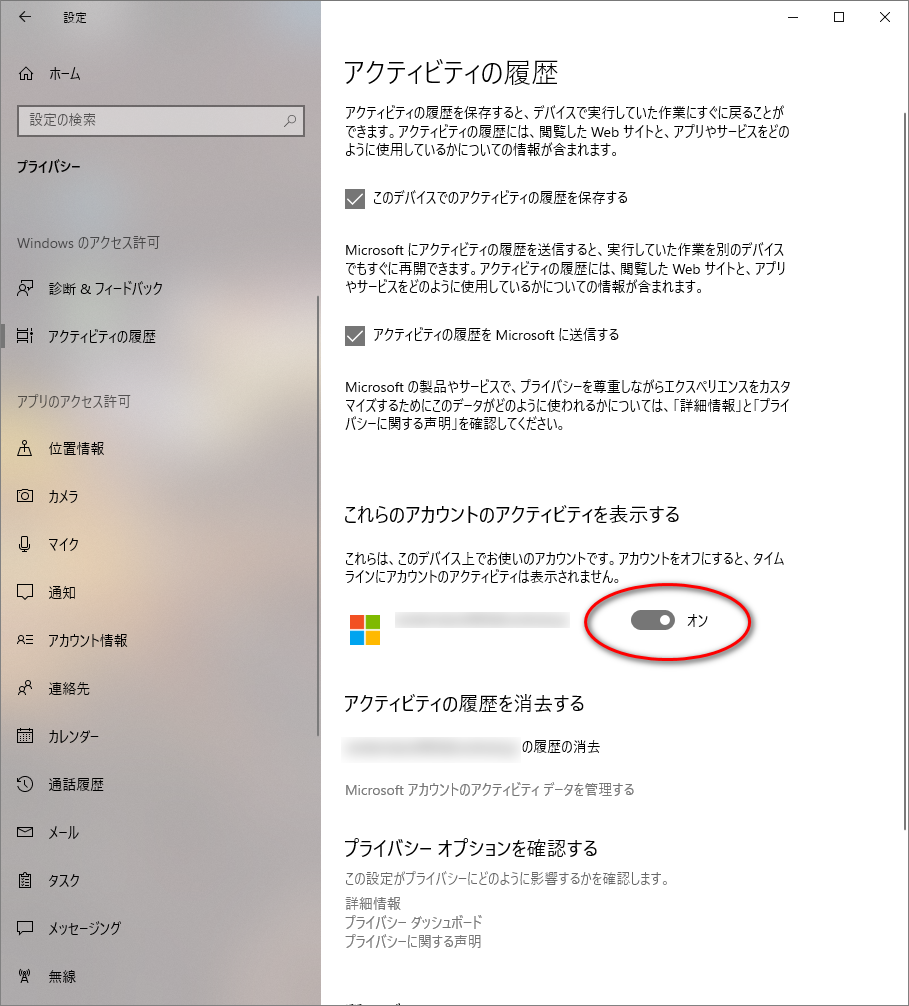
Task: Select アカウント情報 in the sidebar
Action: [88, 641]
